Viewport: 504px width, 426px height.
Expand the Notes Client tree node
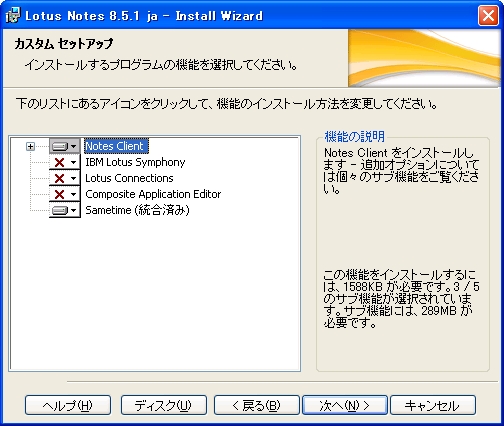point(30,146)
